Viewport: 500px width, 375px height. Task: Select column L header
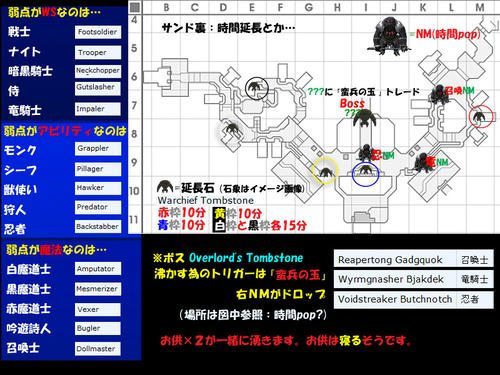point(451,7)
